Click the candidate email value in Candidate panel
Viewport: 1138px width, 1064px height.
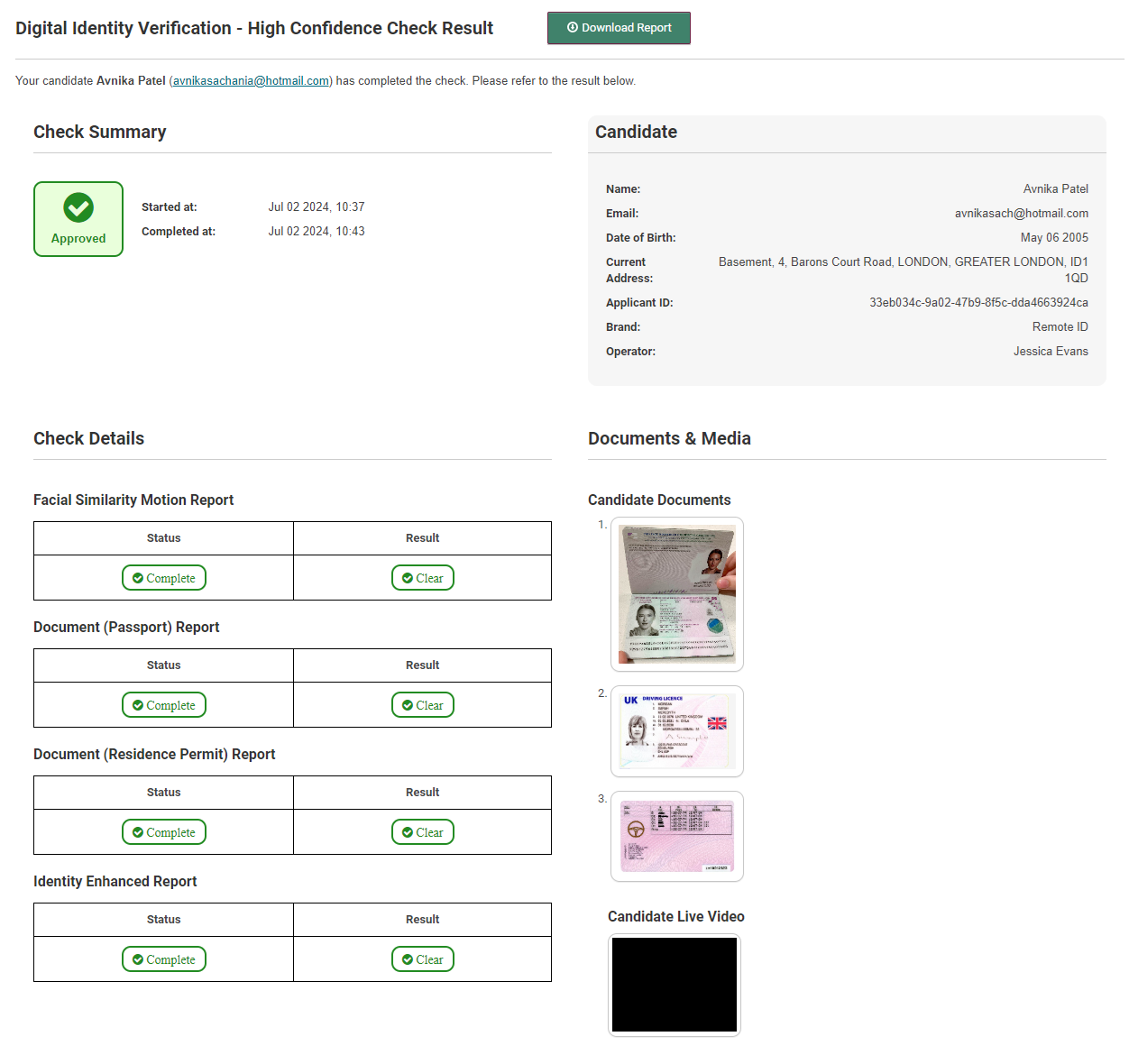coord(1021,214)
